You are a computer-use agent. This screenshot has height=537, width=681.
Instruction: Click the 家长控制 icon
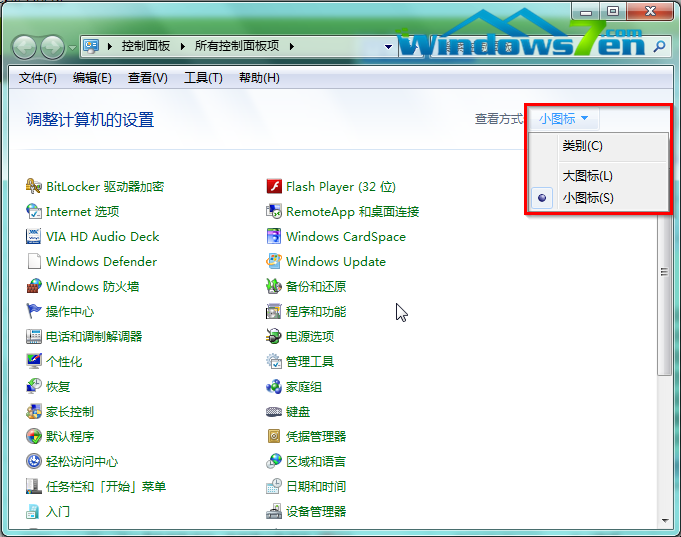tap(33, 411)
